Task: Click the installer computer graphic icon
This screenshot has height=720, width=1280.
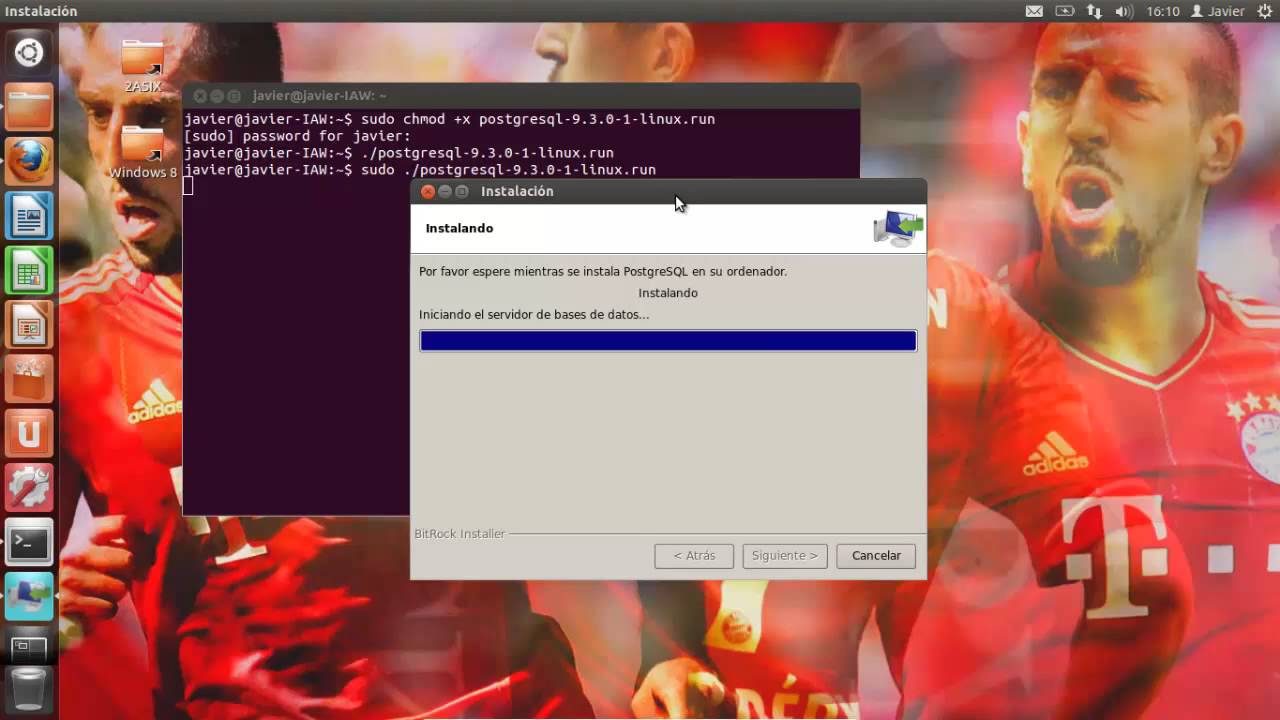Action: click(x=898, y=229)
